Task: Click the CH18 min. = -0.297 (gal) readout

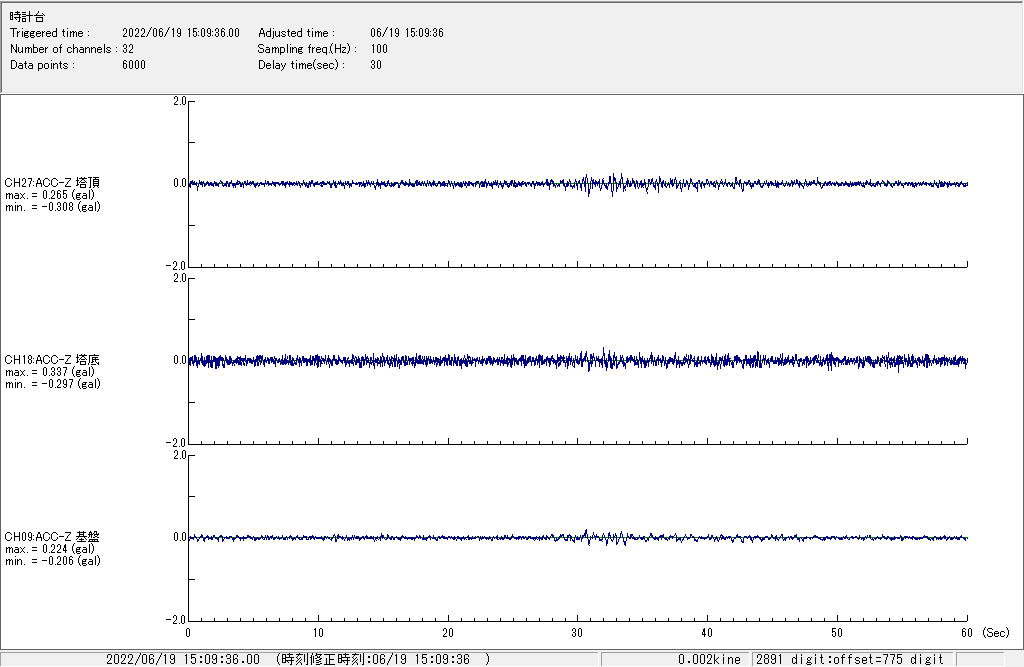Action: point(52,384)
